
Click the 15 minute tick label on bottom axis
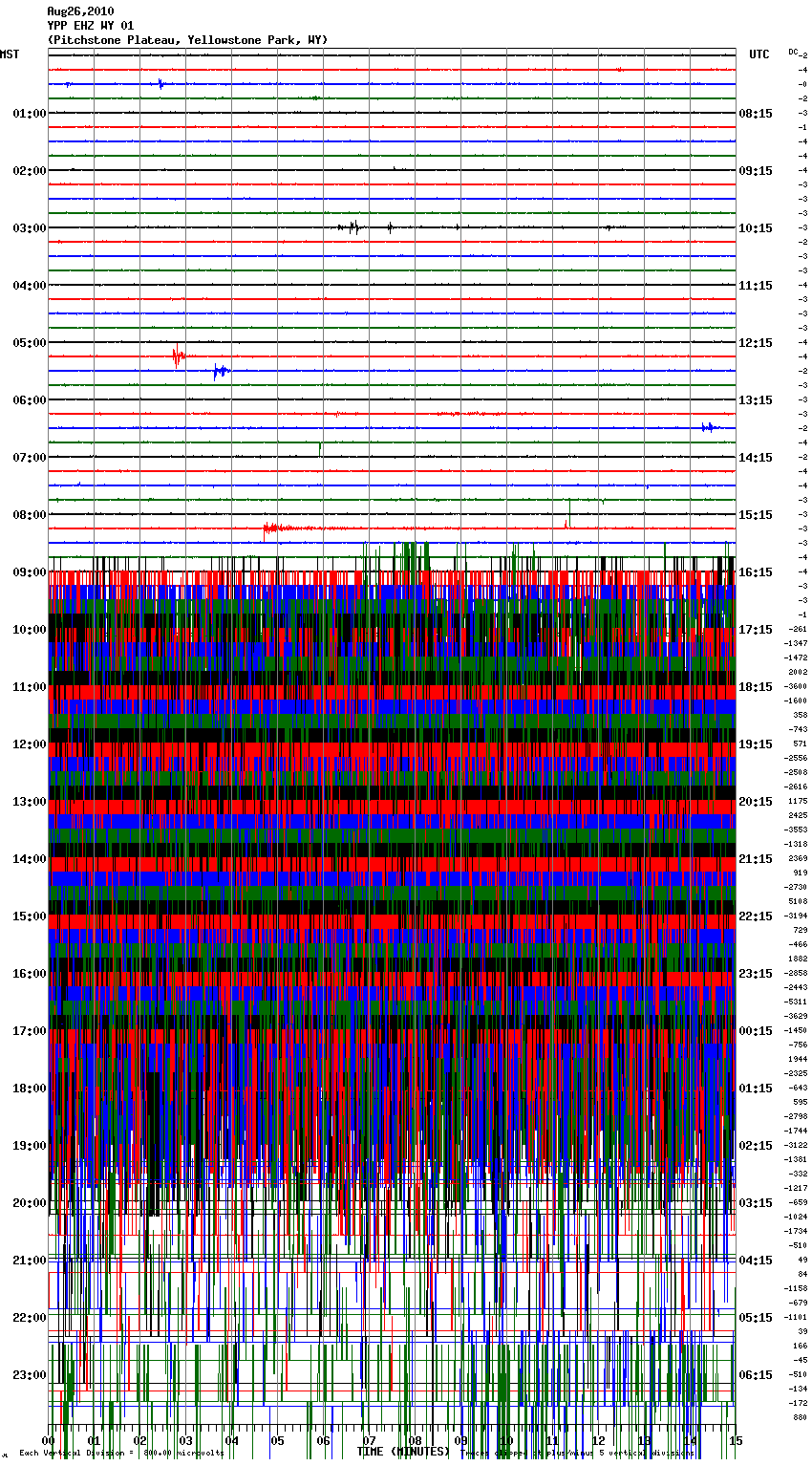(x=735, y=1440)
